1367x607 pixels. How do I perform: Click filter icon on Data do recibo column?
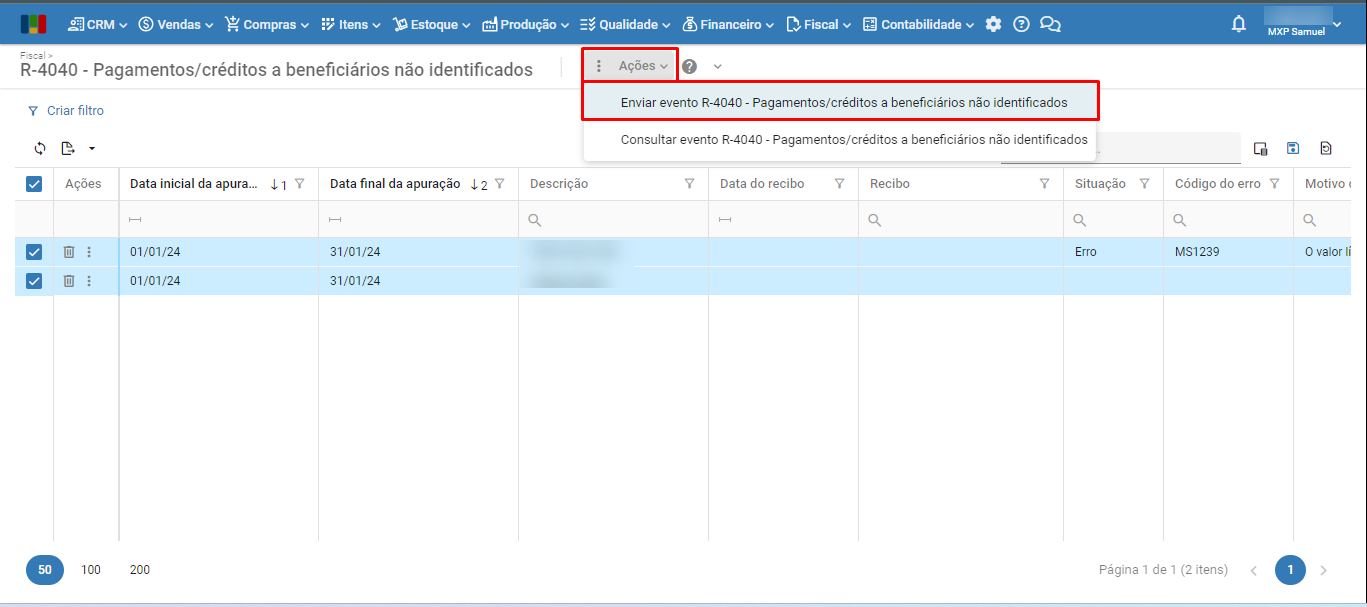coord(839,184)
